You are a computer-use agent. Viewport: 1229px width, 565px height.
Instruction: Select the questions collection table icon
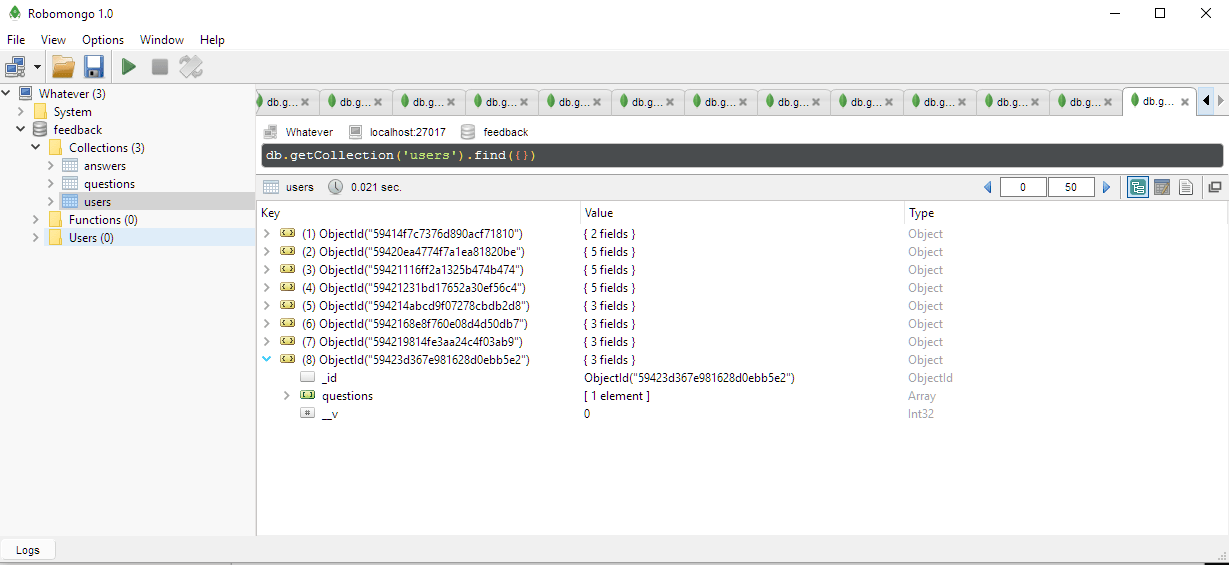pos(70,184)
